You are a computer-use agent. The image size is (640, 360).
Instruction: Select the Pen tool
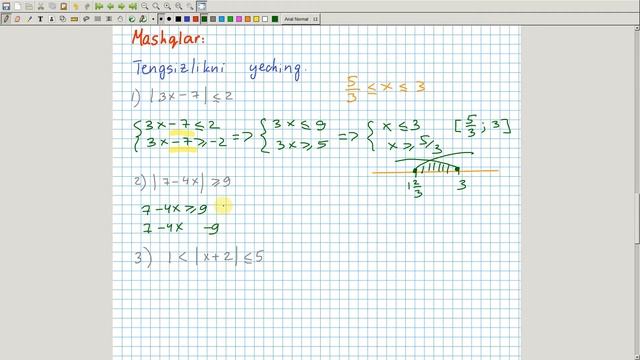point(6,19)
